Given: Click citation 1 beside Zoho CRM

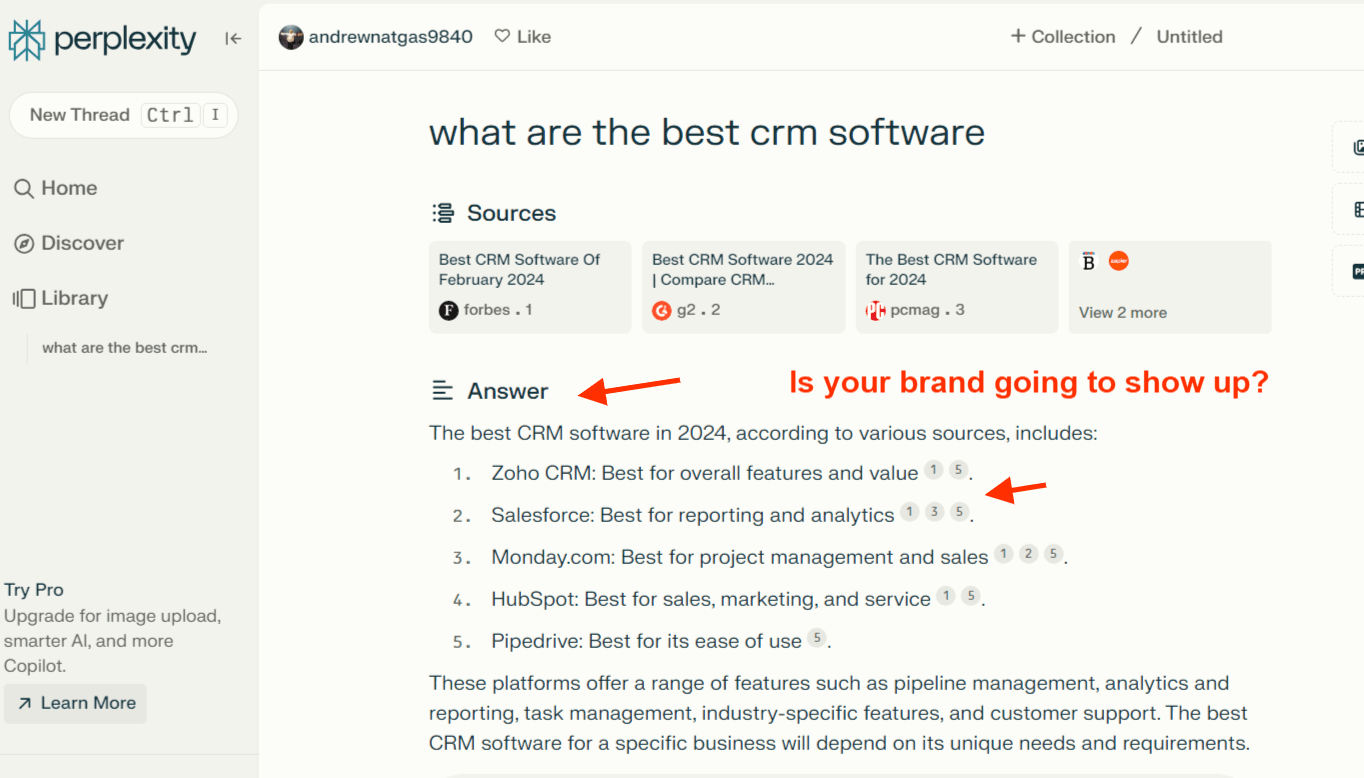Looking at the screenshot, I should (x=933, y=470).
